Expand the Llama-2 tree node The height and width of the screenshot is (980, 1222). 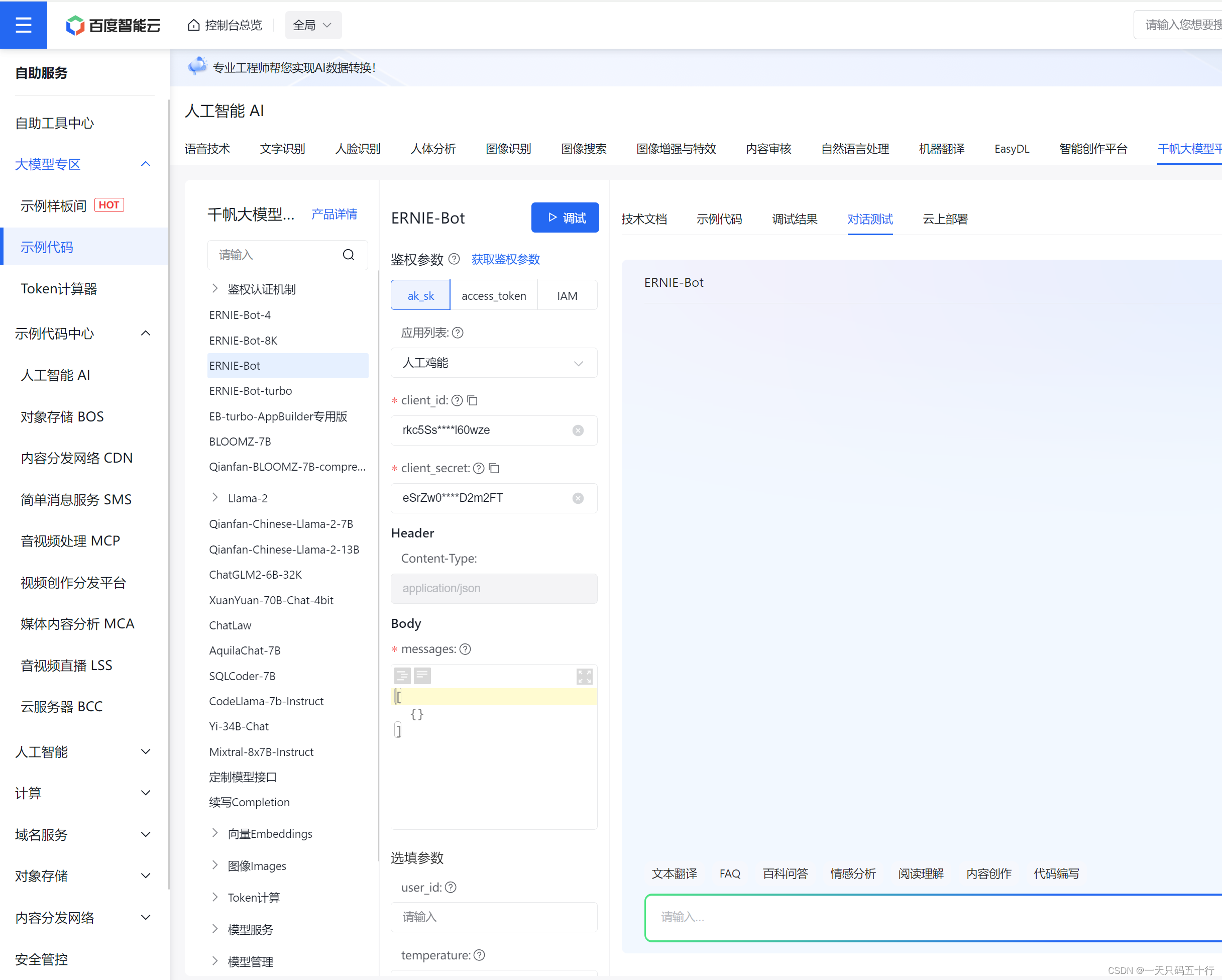coord(215,498)
